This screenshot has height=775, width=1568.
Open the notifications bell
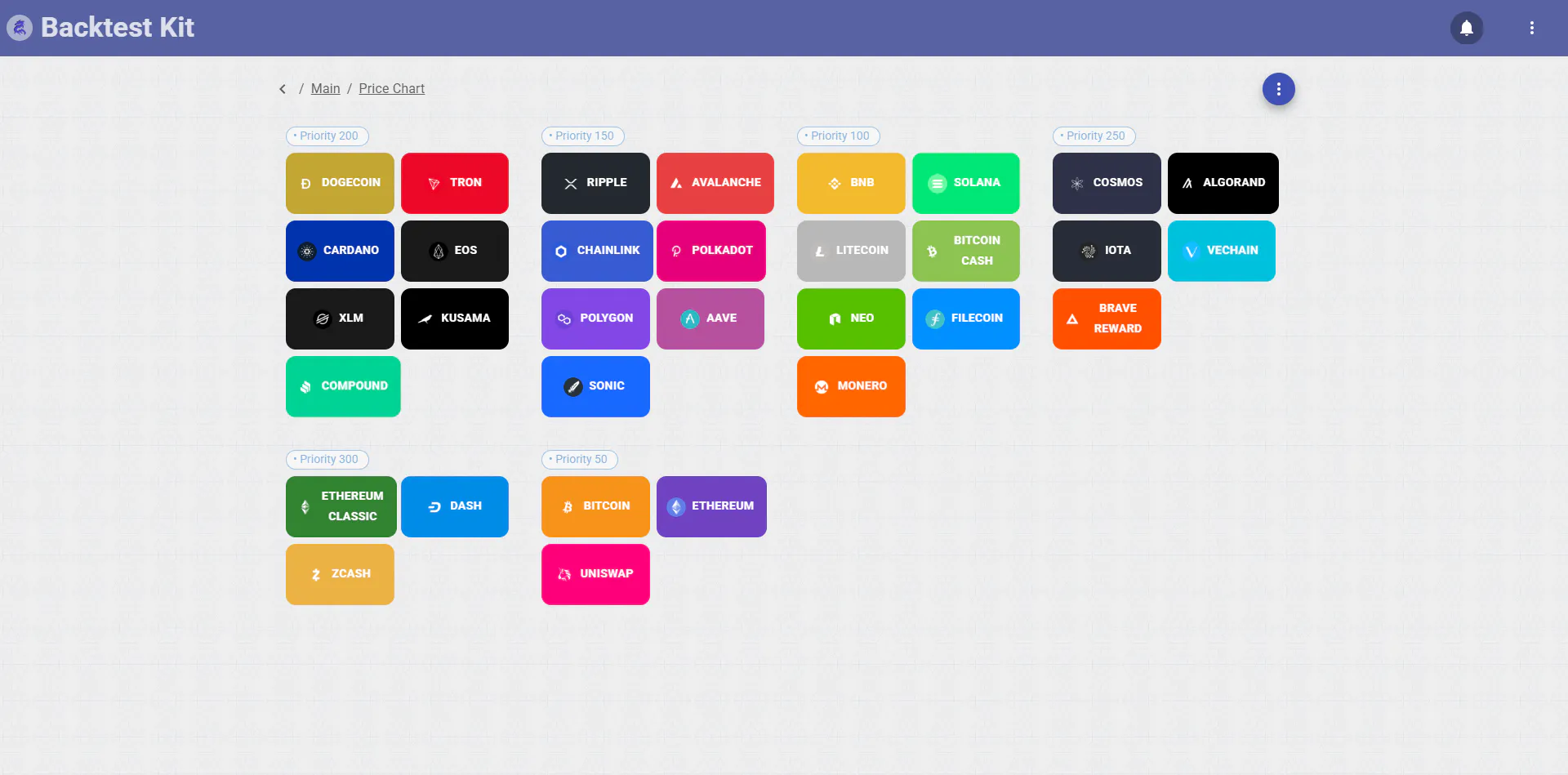pos(1467,28)
